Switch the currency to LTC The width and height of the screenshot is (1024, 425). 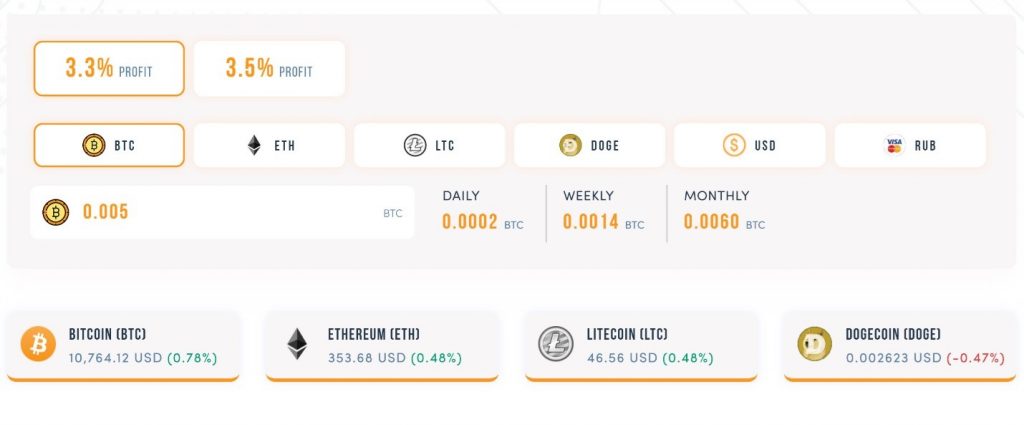430,145
